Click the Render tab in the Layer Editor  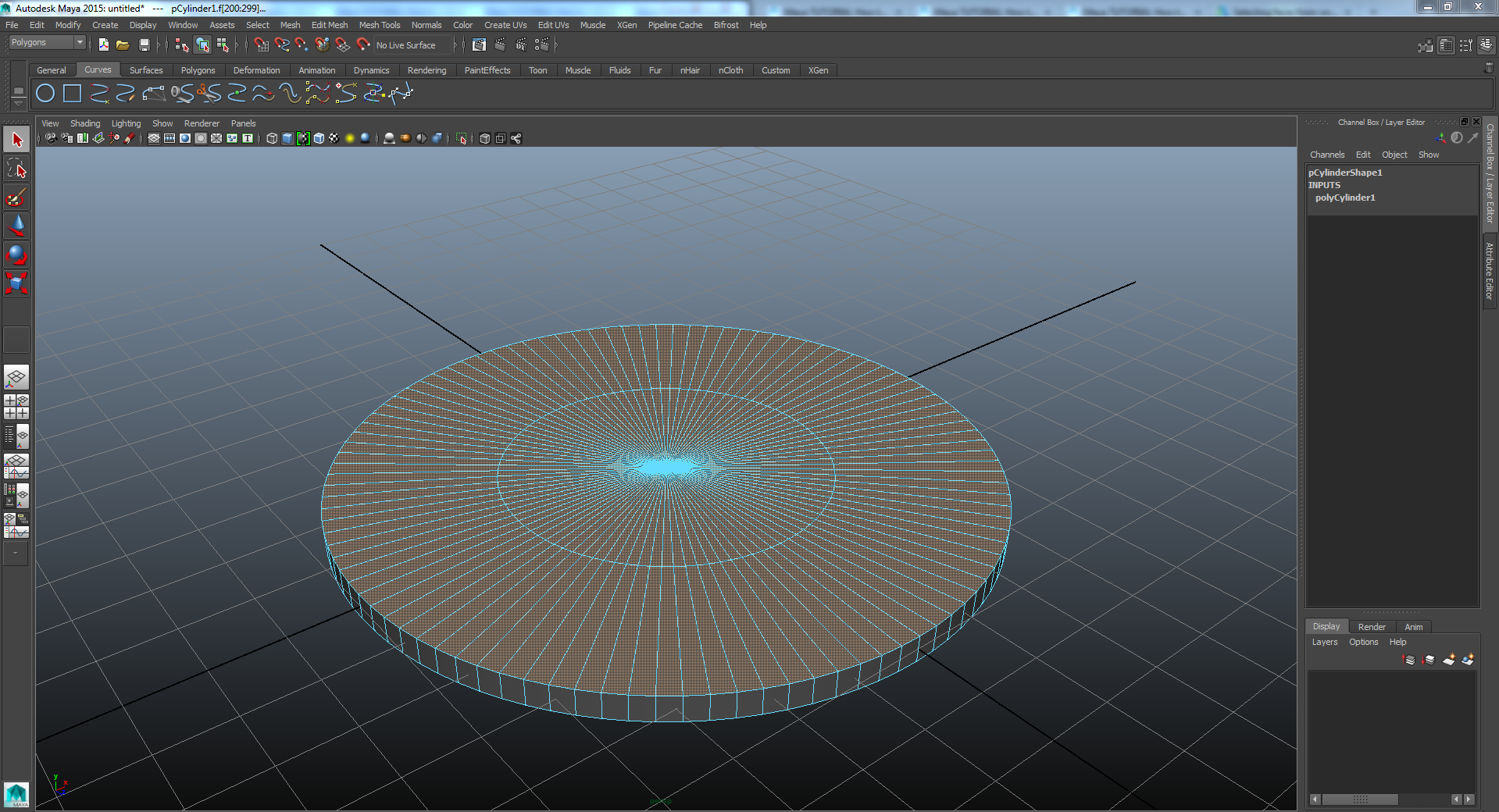point(1371,627)
